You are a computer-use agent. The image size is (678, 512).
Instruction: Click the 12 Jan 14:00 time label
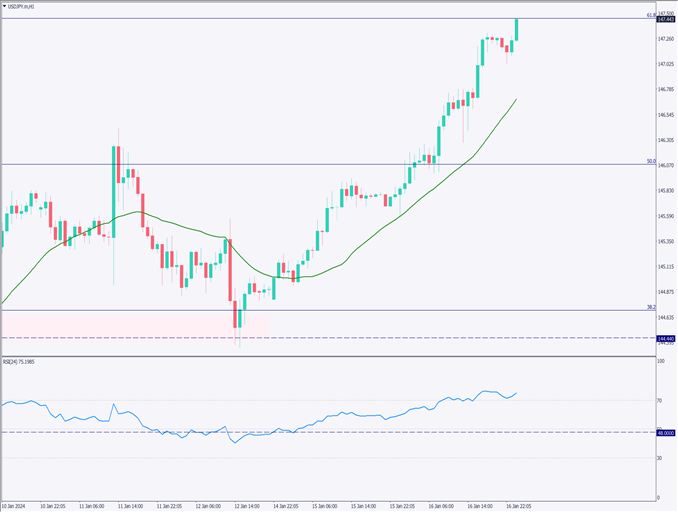[246, 505]
